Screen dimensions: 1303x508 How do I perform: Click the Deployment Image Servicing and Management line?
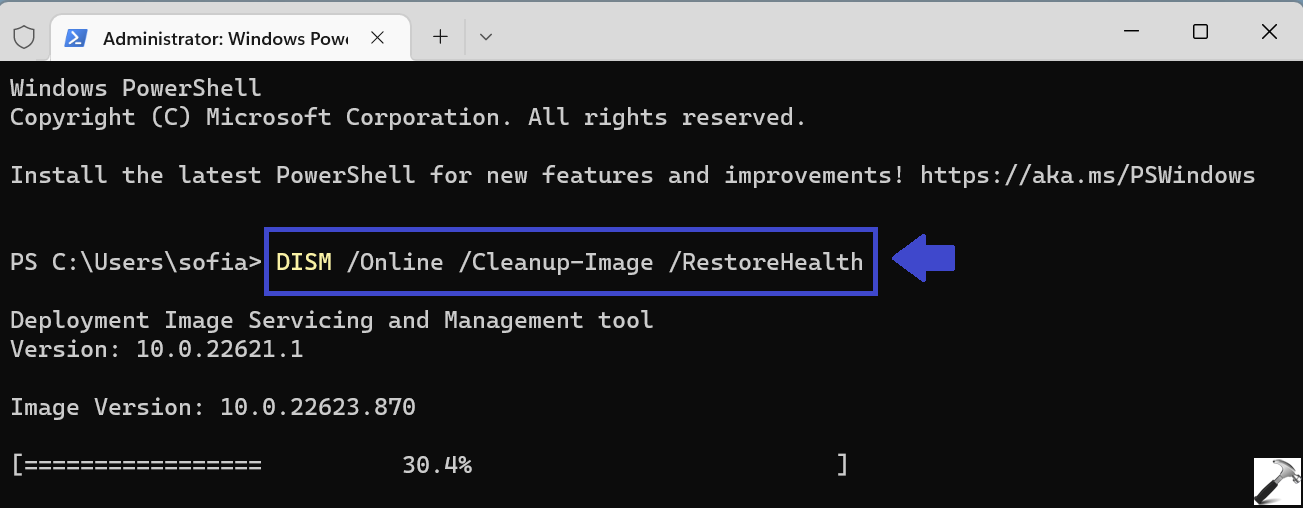click(x=331, y=321)
